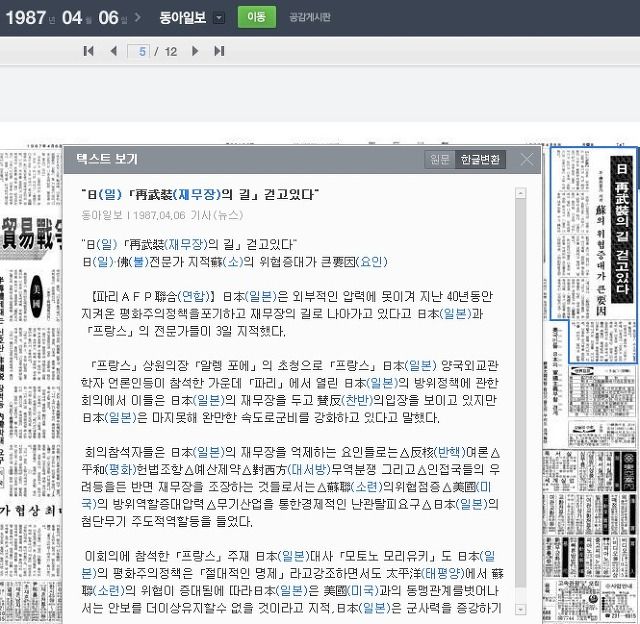Click the 텍스트 보기 panel header
This screenshot has width=640, height=624.
tap(302, 160)
